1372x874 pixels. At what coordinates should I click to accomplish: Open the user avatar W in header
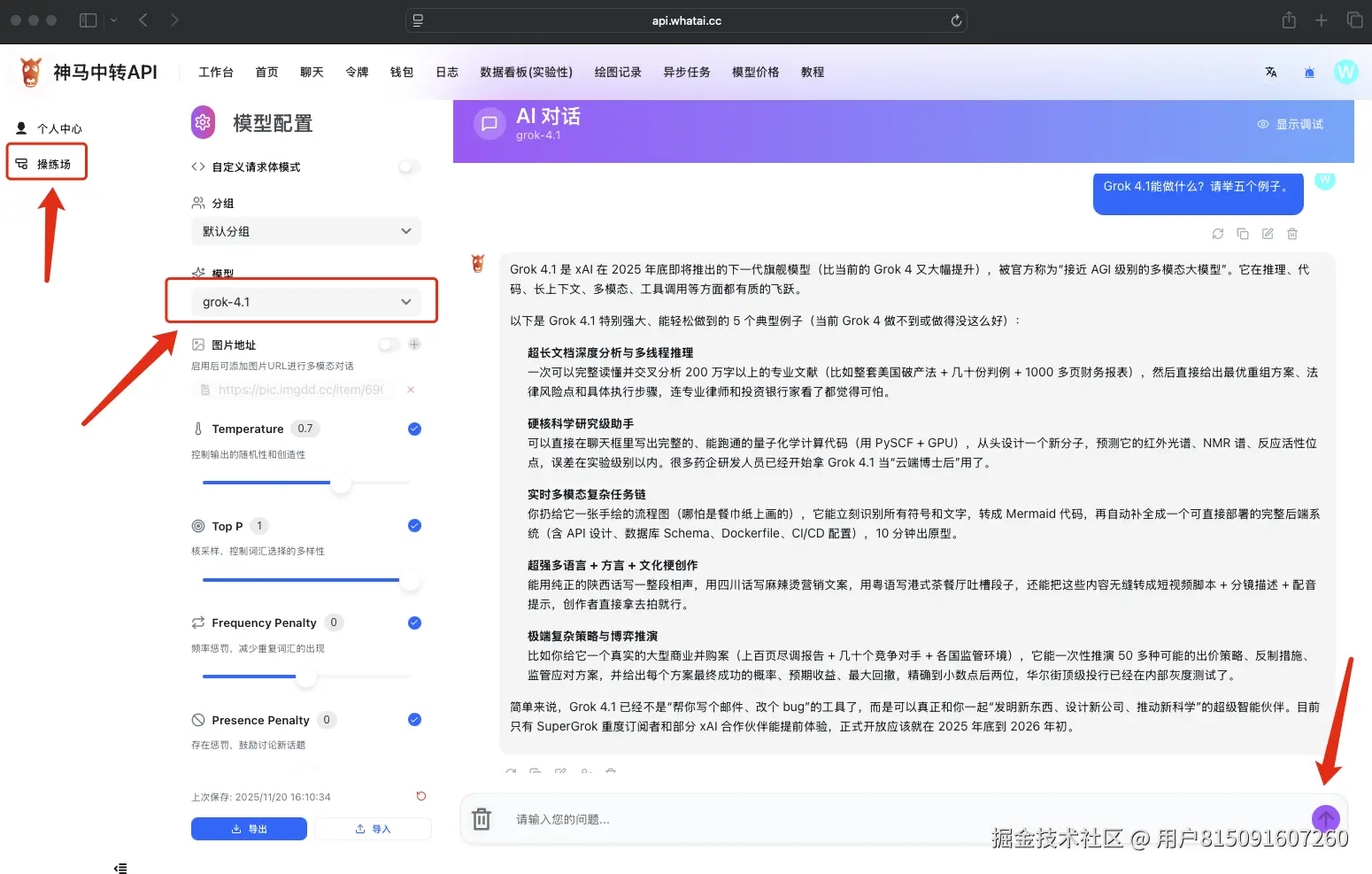[x=1345, y=72]
